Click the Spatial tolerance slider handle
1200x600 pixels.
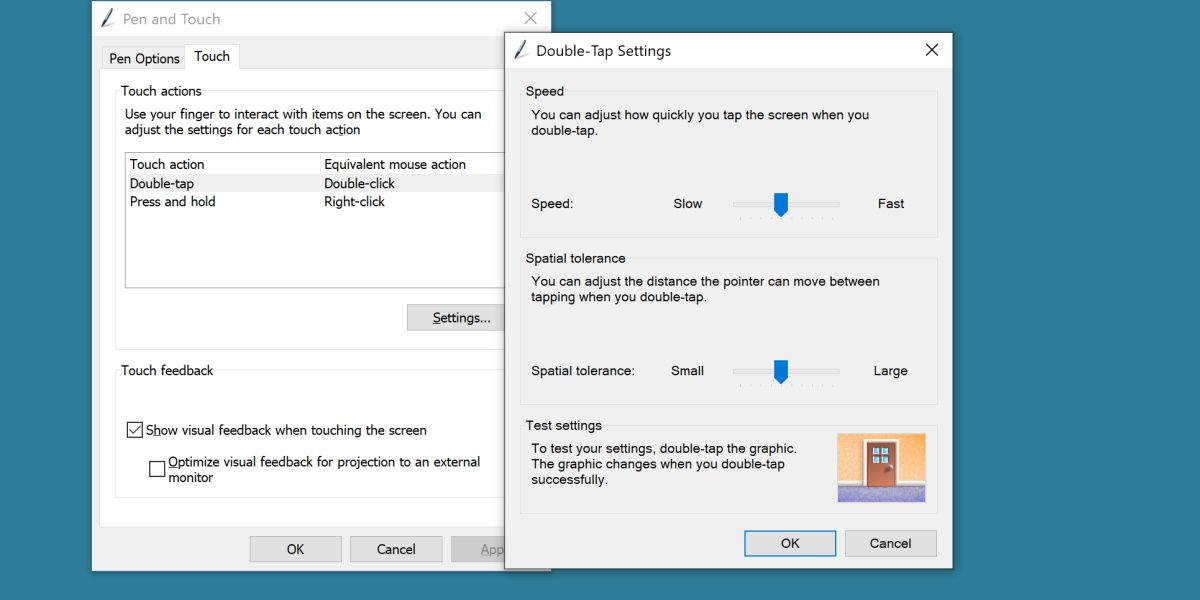point(781,371)
